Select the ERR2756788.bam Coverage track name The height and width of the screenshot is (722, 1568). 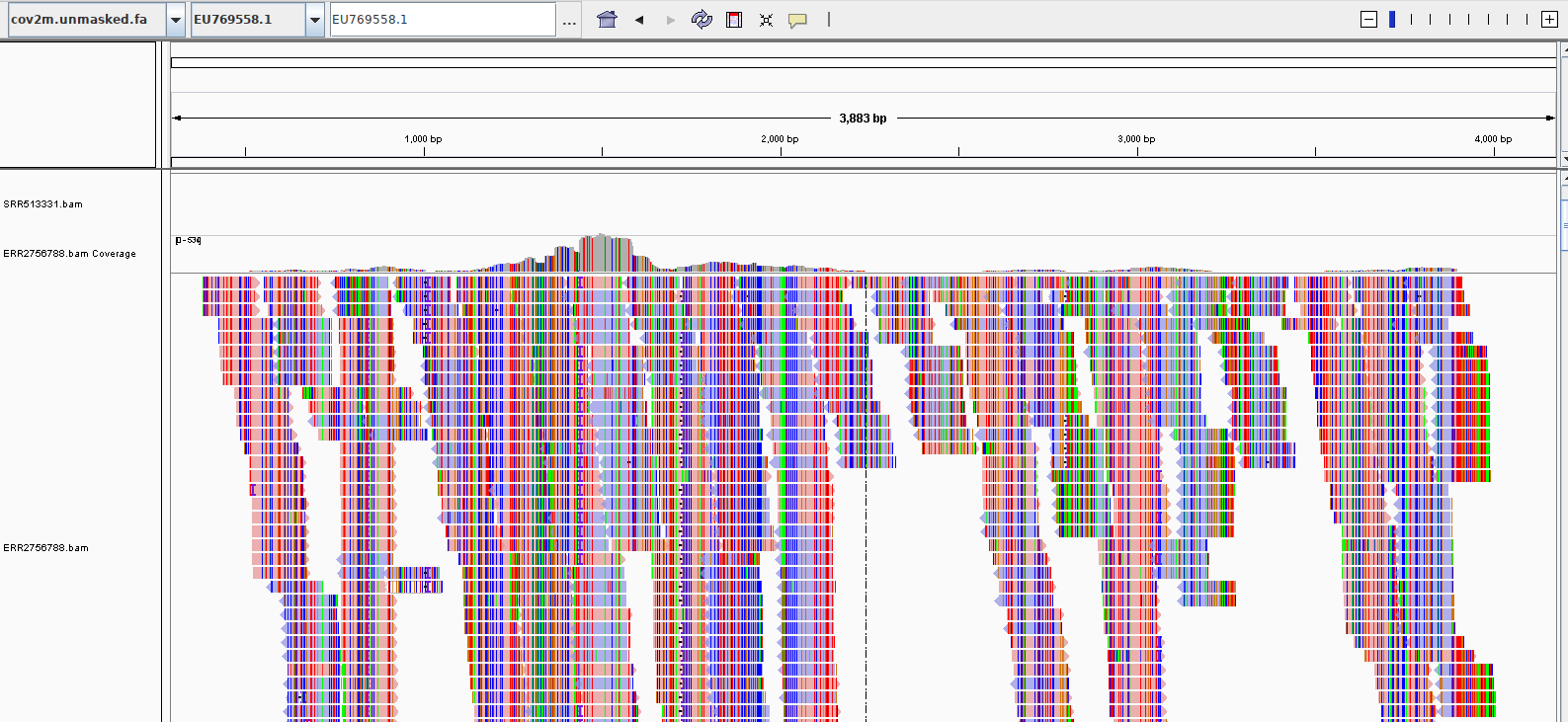point(69,254)
